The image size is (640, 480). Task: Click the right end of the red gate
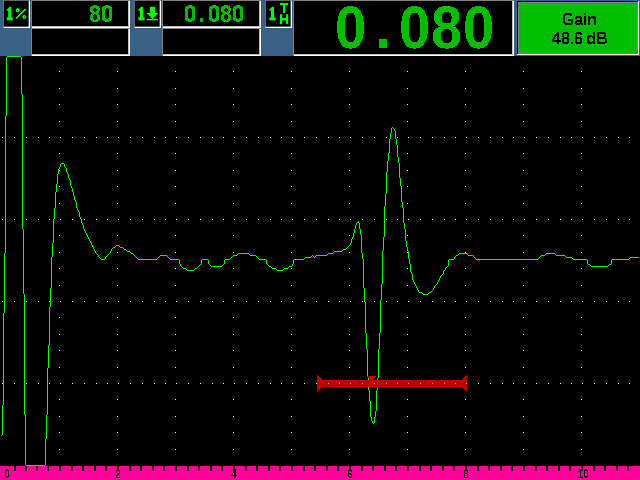tap(465, 383)
